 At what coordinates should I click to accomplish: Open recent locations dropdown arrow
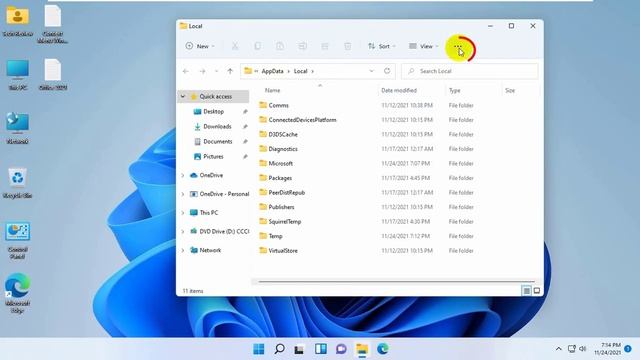(x=216, y=71)
